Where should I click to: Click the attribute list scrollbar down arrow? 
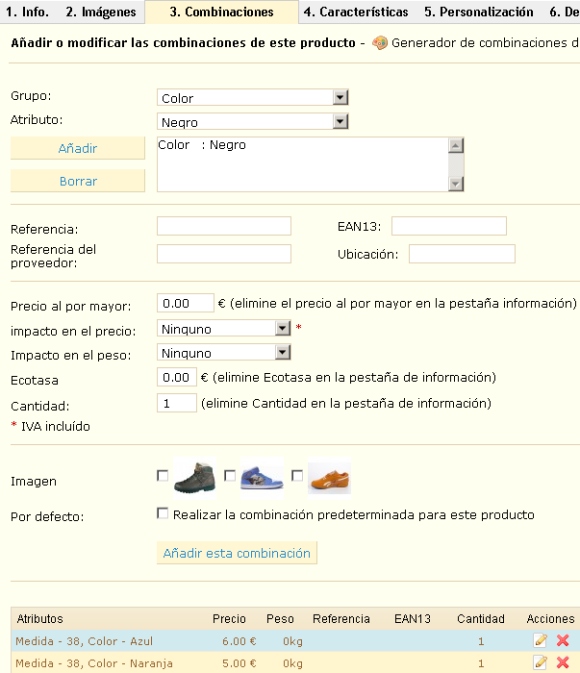pyautogui.click(x=455, y=184)
